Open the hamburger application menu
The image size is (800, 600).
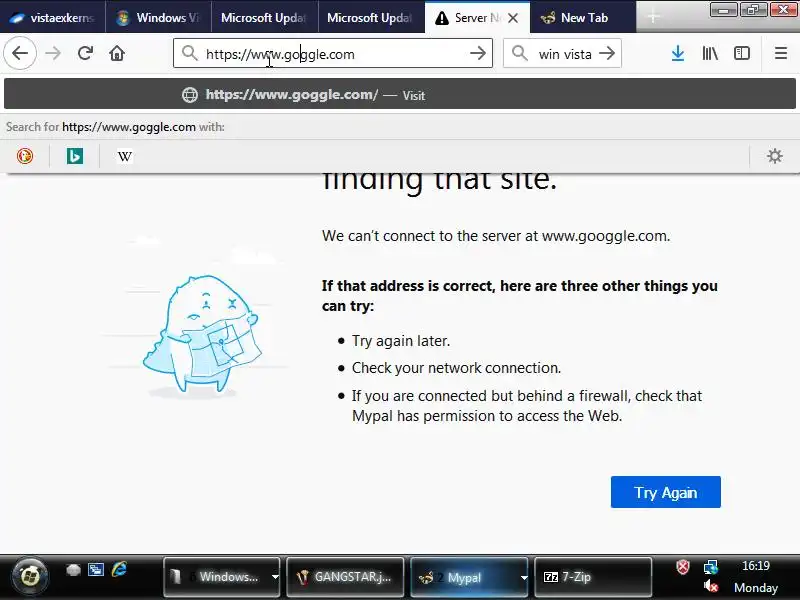point(781,53)
